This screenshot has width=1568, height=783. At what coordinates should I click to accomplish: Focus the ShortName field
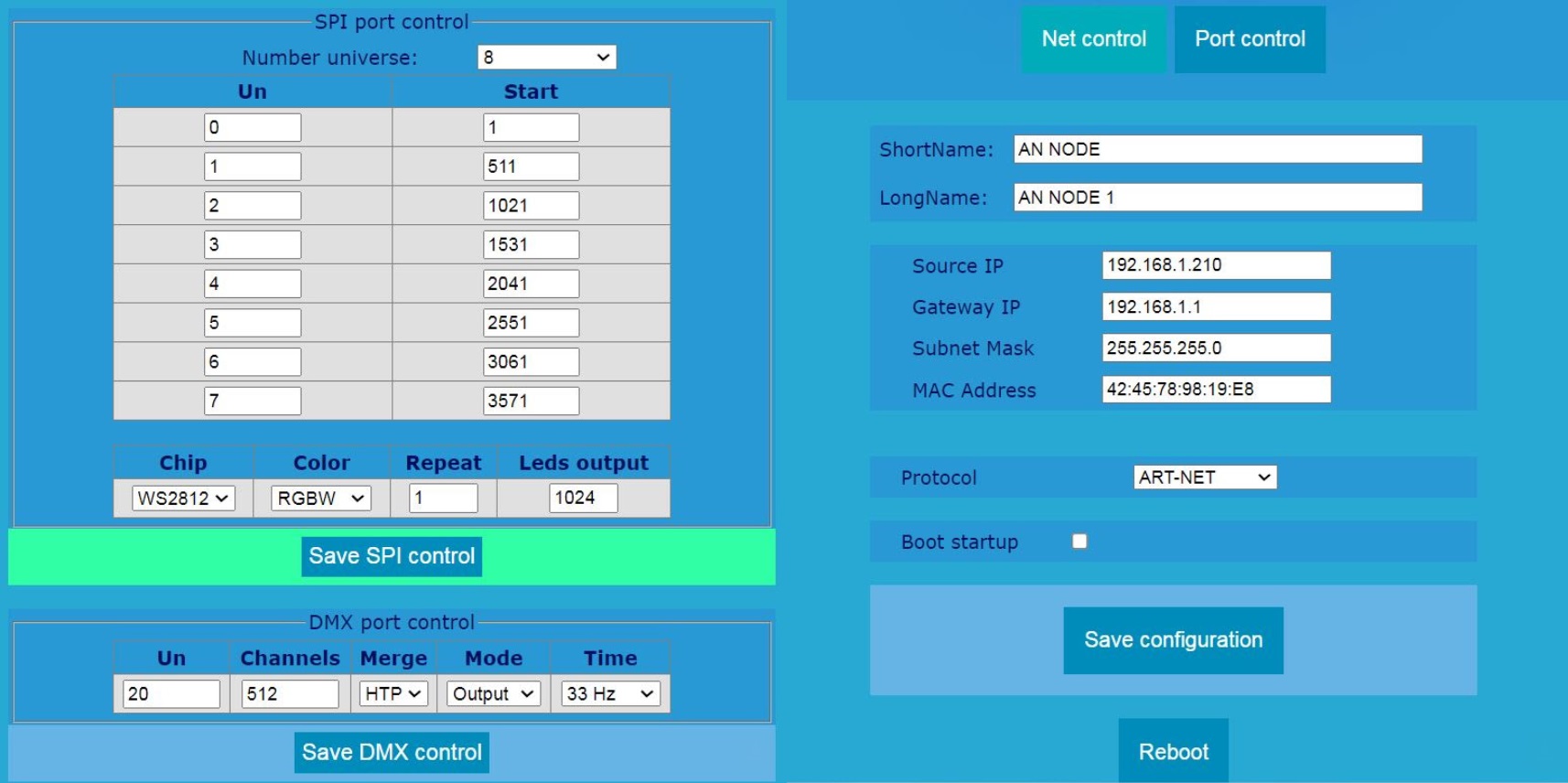click(1218, 149)
